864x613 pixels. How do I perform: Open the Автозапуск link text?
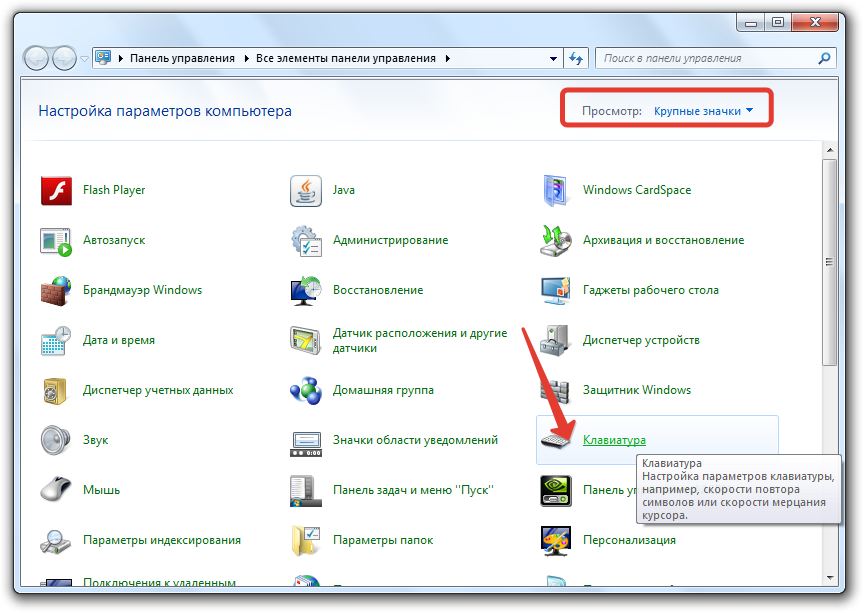point(114,240)
